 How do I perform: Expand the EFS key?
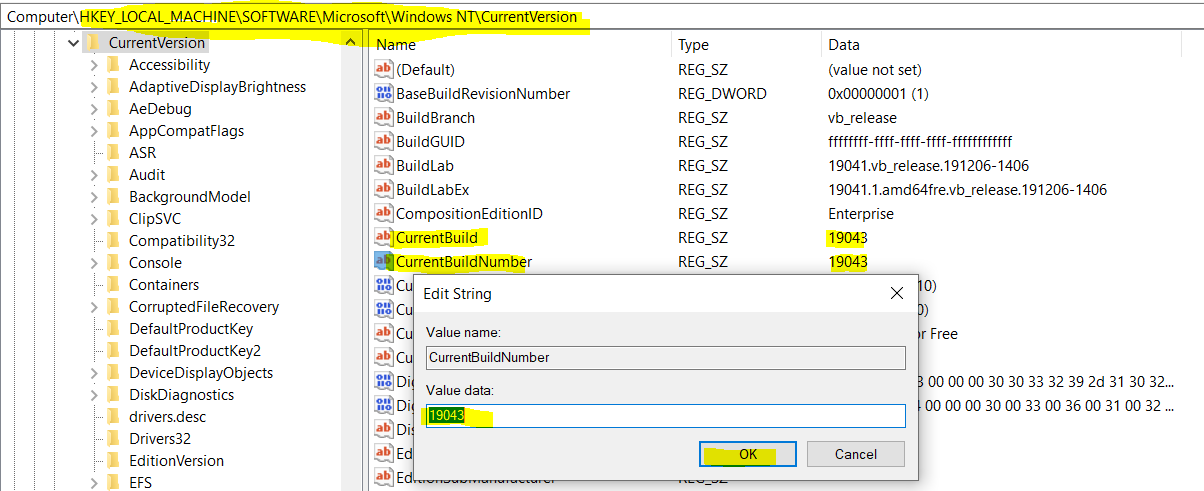click(x=94, y=483)
